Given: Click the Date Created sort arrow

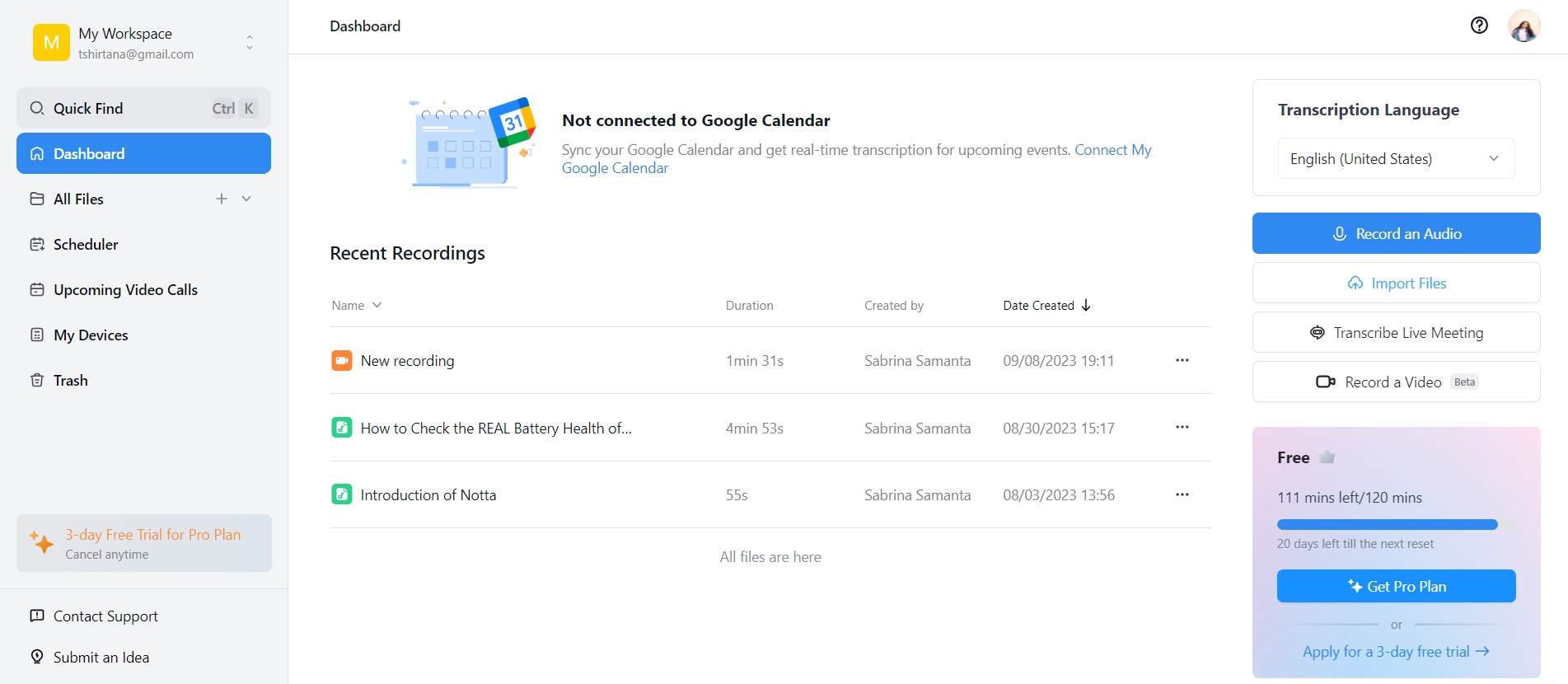Looking at the screenshot, I should pos(1086,305).
